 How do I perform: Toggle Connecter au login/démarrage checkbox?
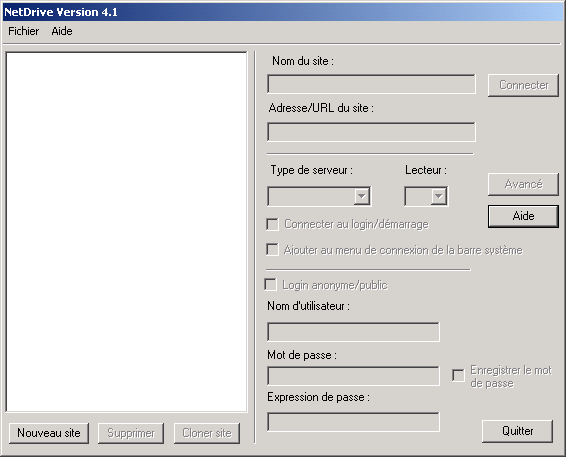[273, 224]
